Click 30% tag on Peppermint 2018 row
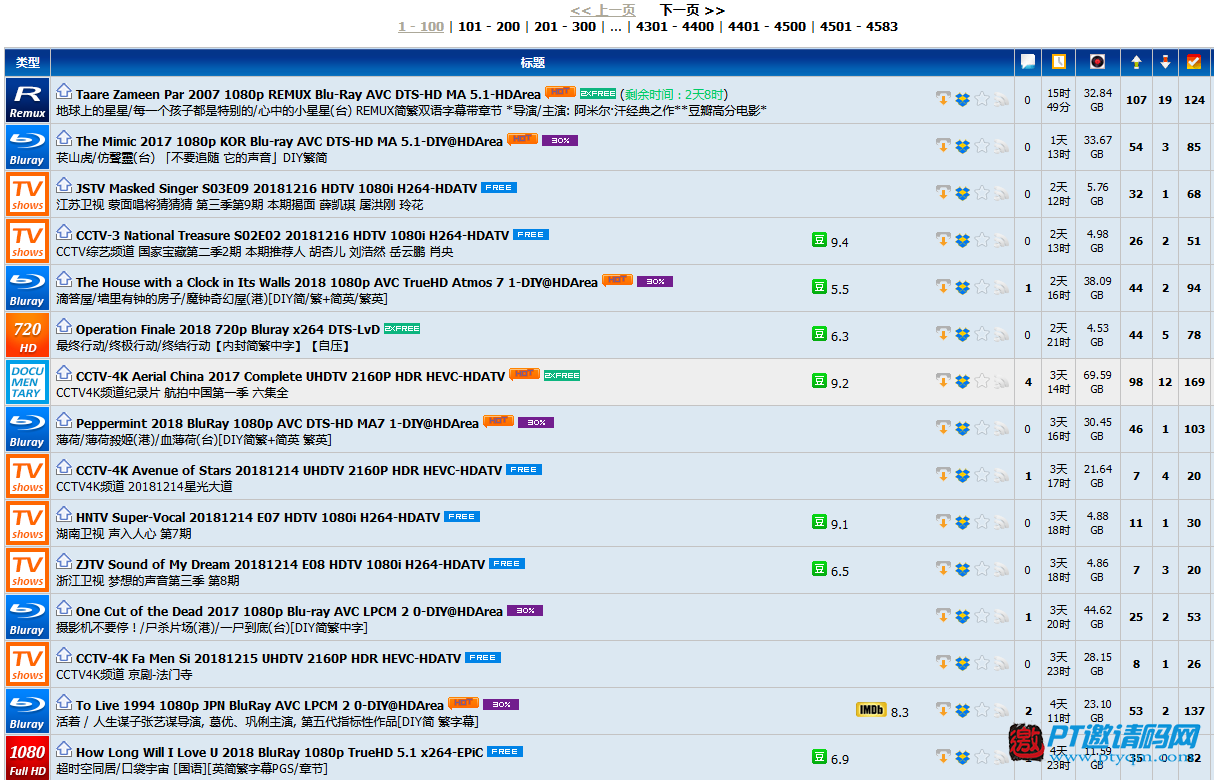Viewport: 1214px width, 780px height. (x=536, y=422)
